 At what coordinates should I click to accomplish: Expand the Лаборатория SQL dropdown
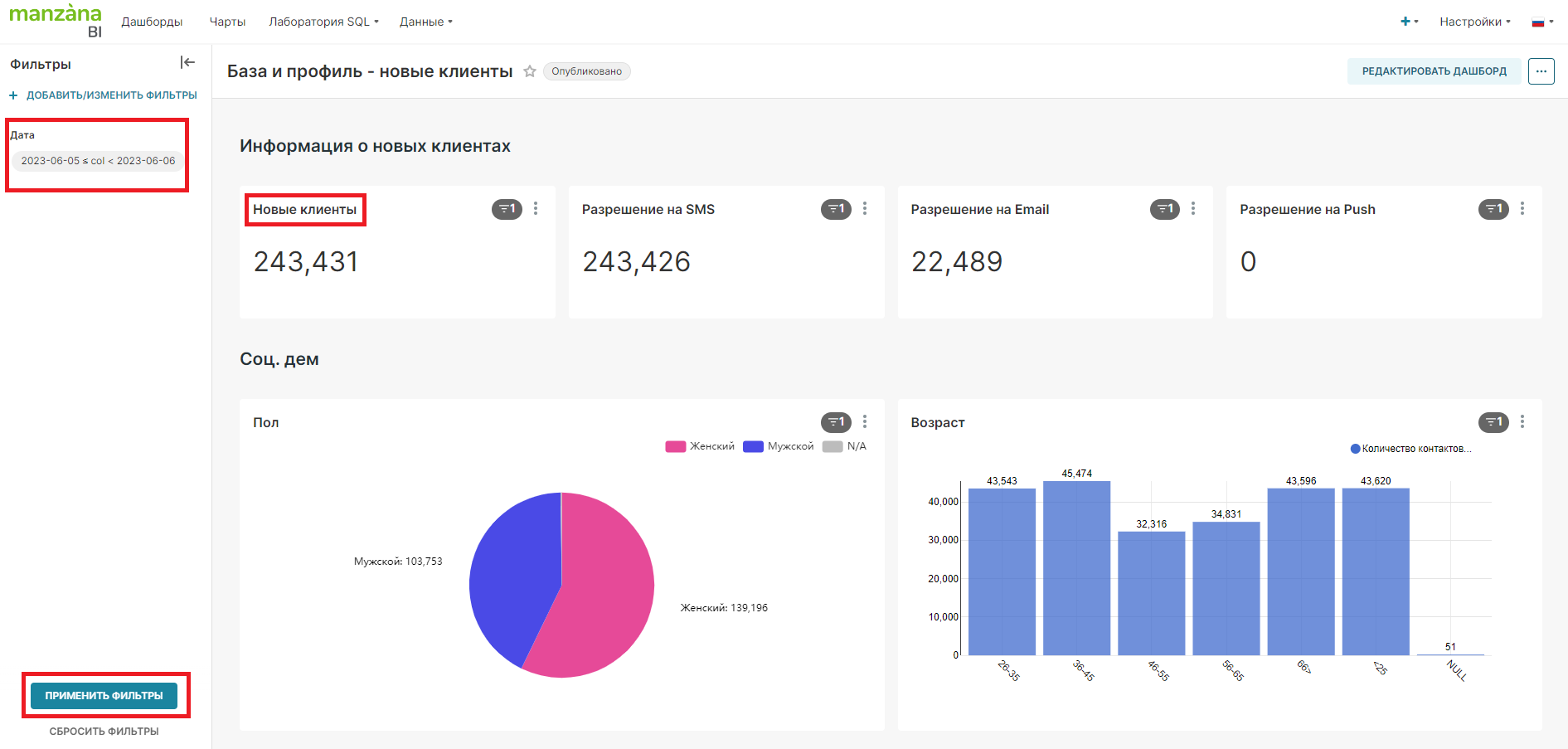(x=323, y=22)
